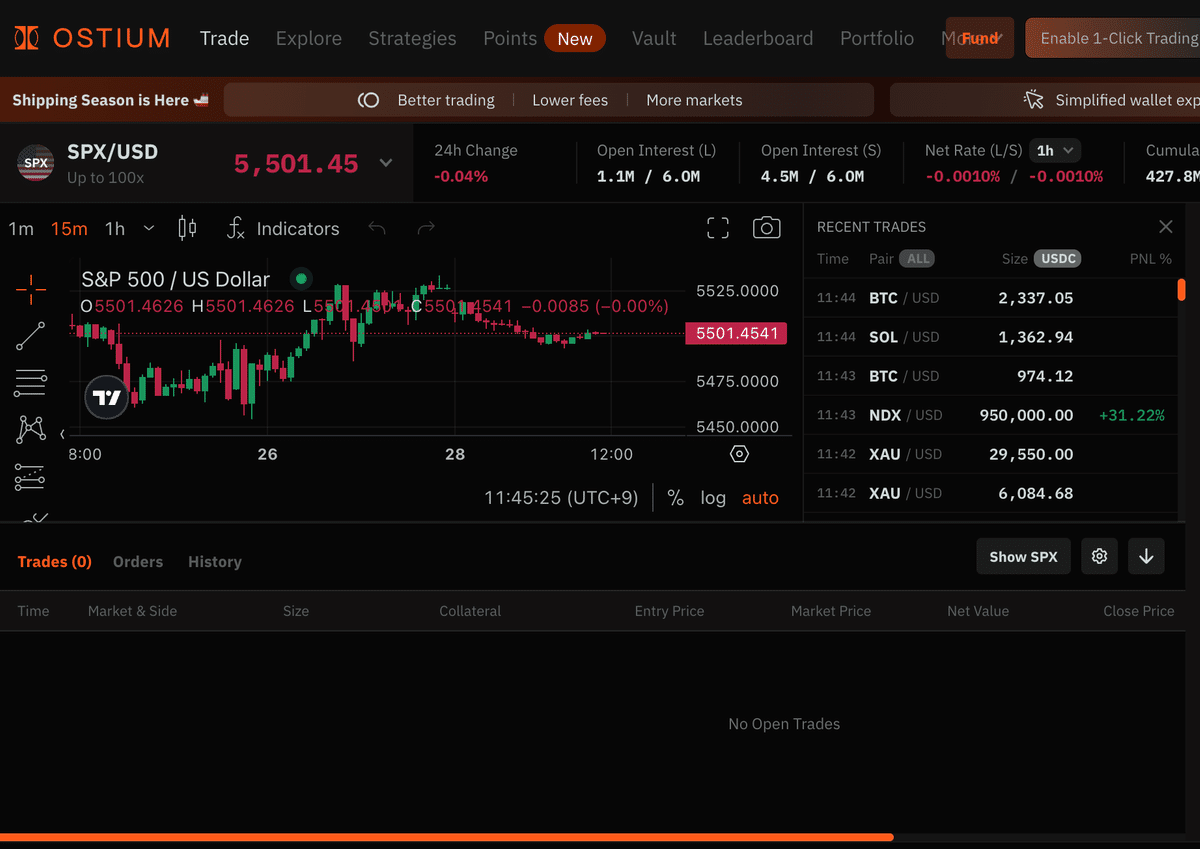Click the Fund button
The image size is (1200, 849).
pos(980,38)
